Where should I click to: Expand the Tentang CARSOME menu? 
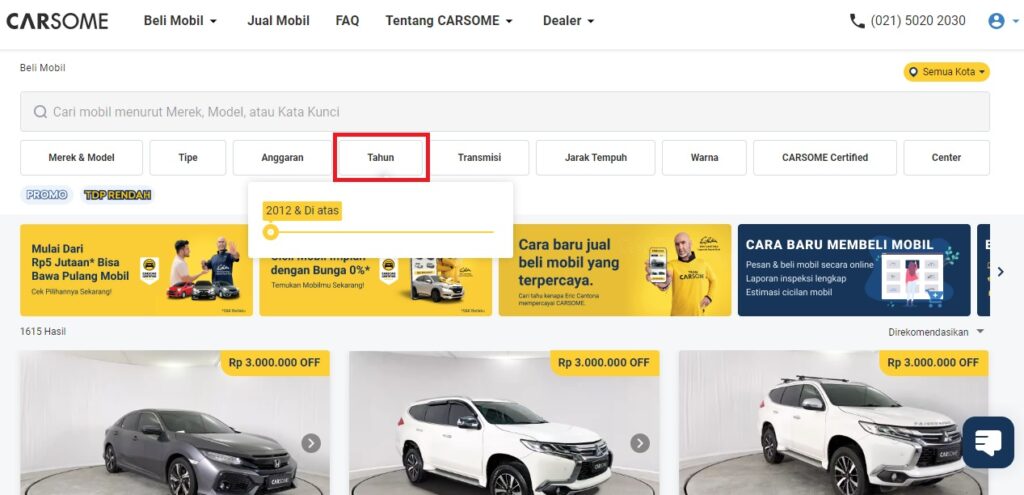click(x=449, y=21)
